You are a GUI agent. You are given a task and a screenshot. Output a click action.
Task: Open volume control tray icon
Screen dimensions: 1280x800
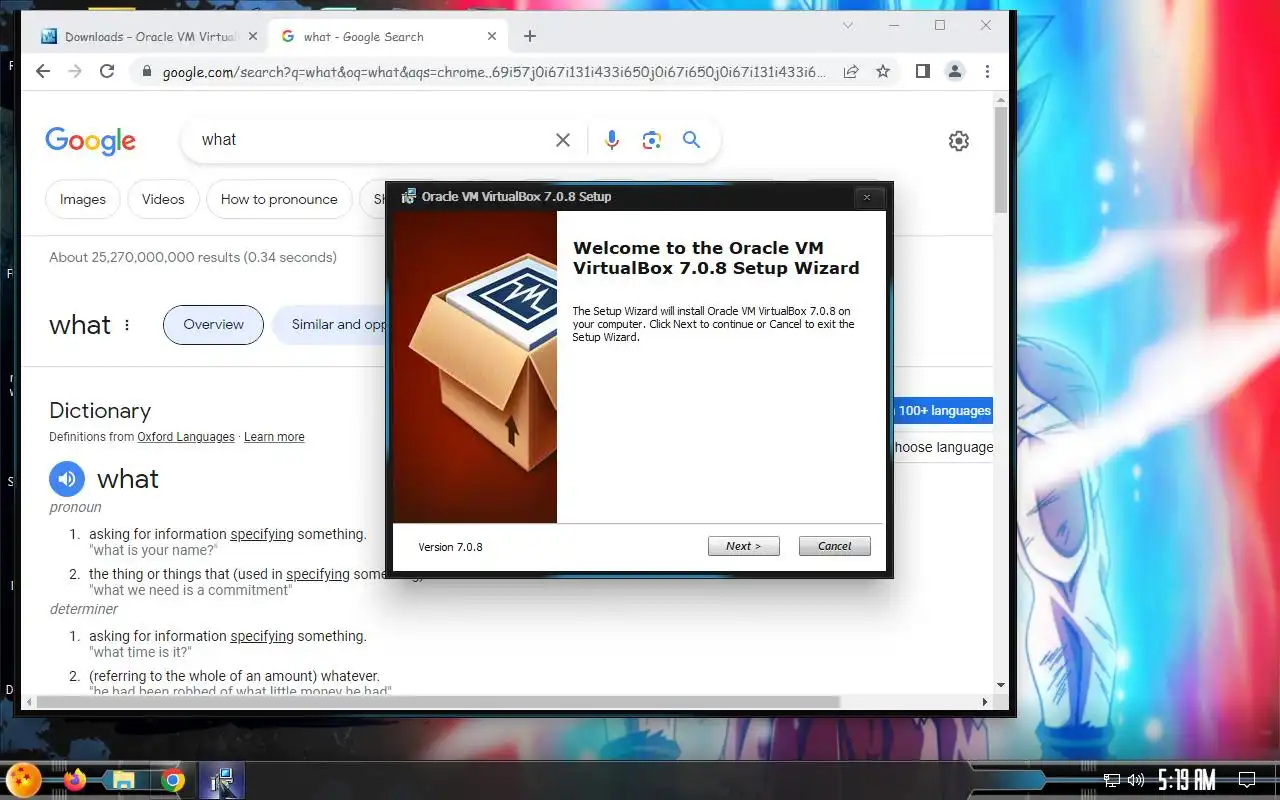1136,780
